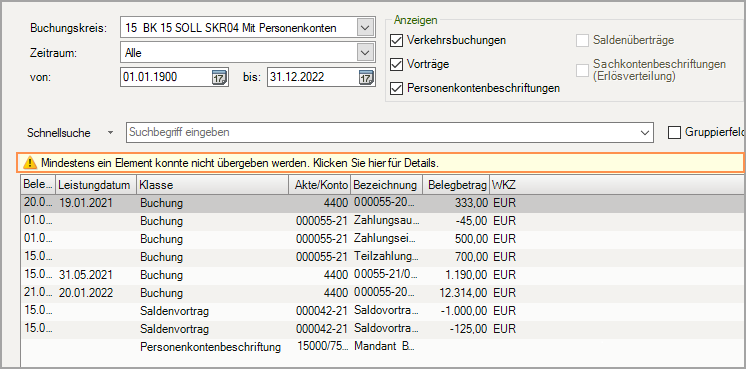Select the Saldenvortrag row with -125,00

point(382,329)
